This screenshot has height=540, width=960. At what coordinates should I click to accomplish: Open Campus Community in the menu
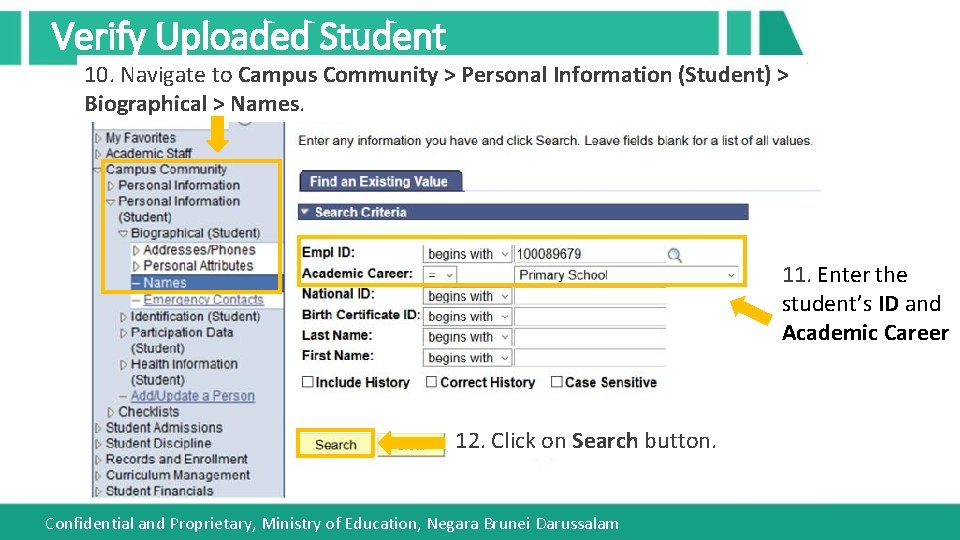[x=166, y=170]
